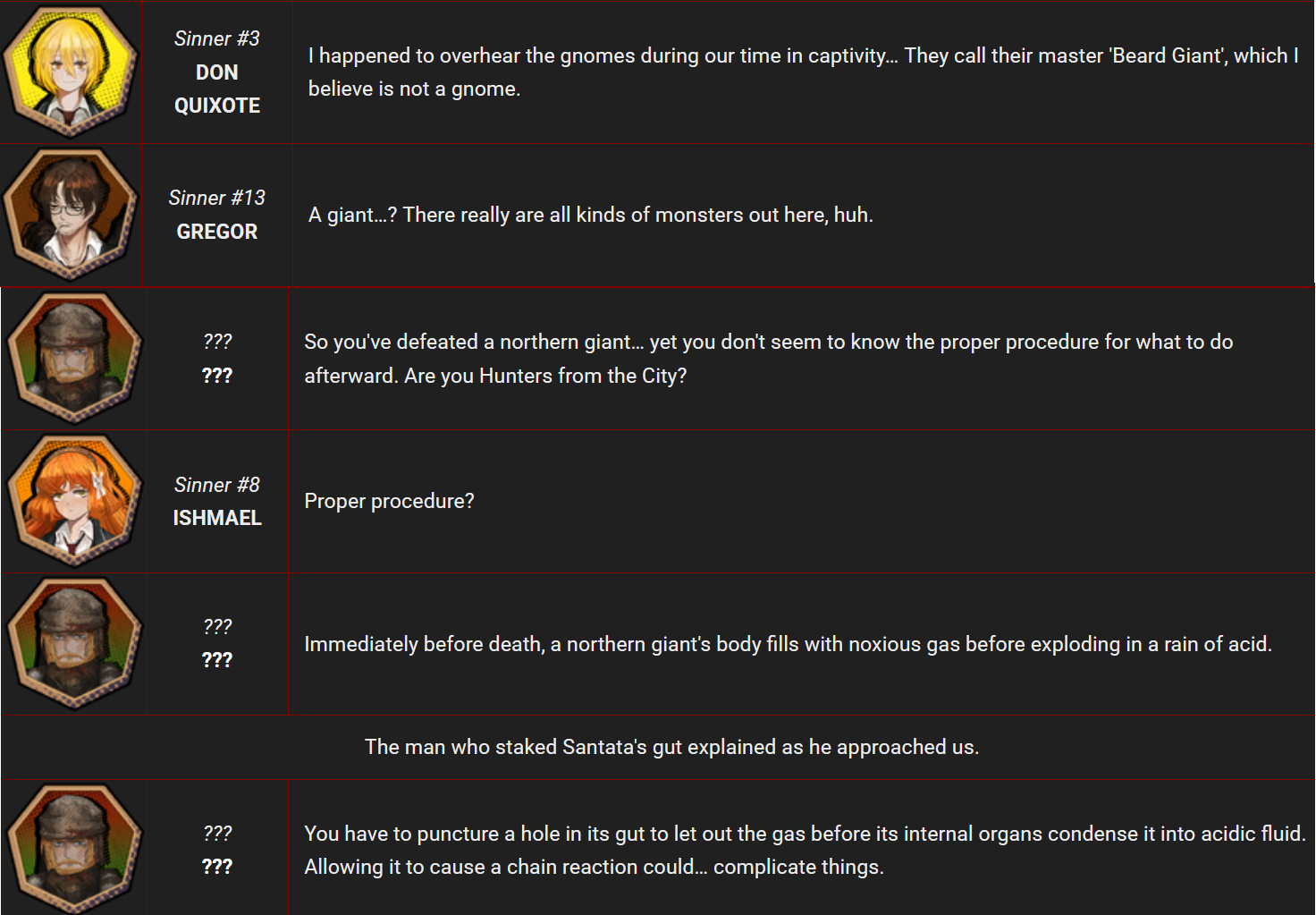The height and width of the screenshot is (915, 1316).
Task: Select the GREGOR name label
Action: point(217,232)
